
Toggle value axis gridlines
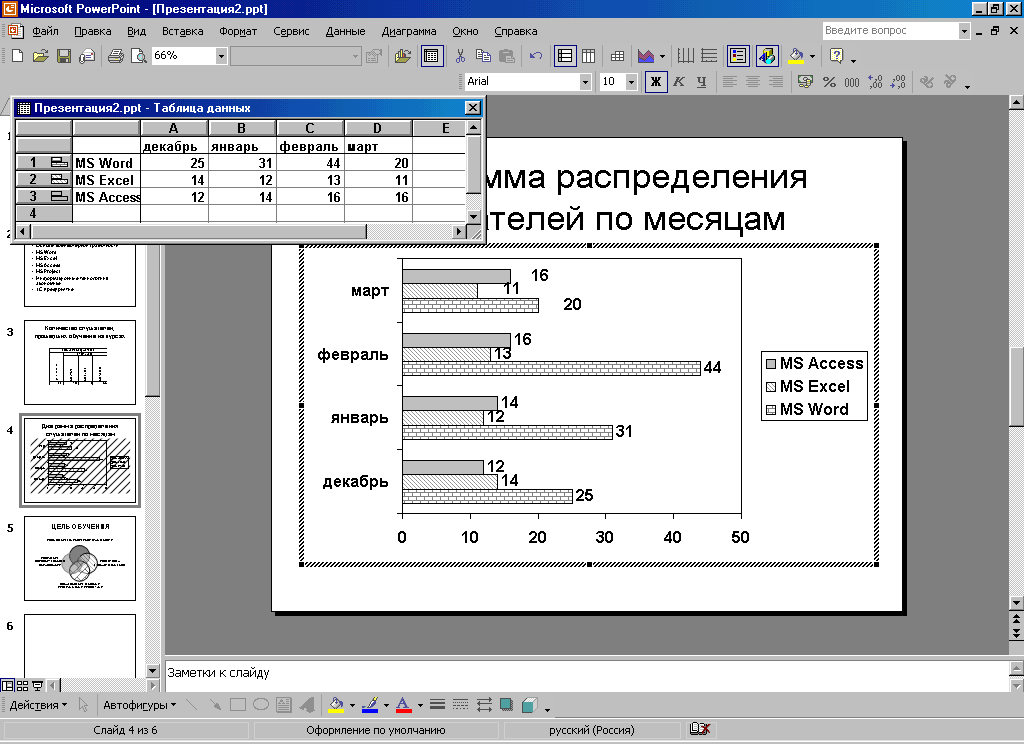click(709, 56)
